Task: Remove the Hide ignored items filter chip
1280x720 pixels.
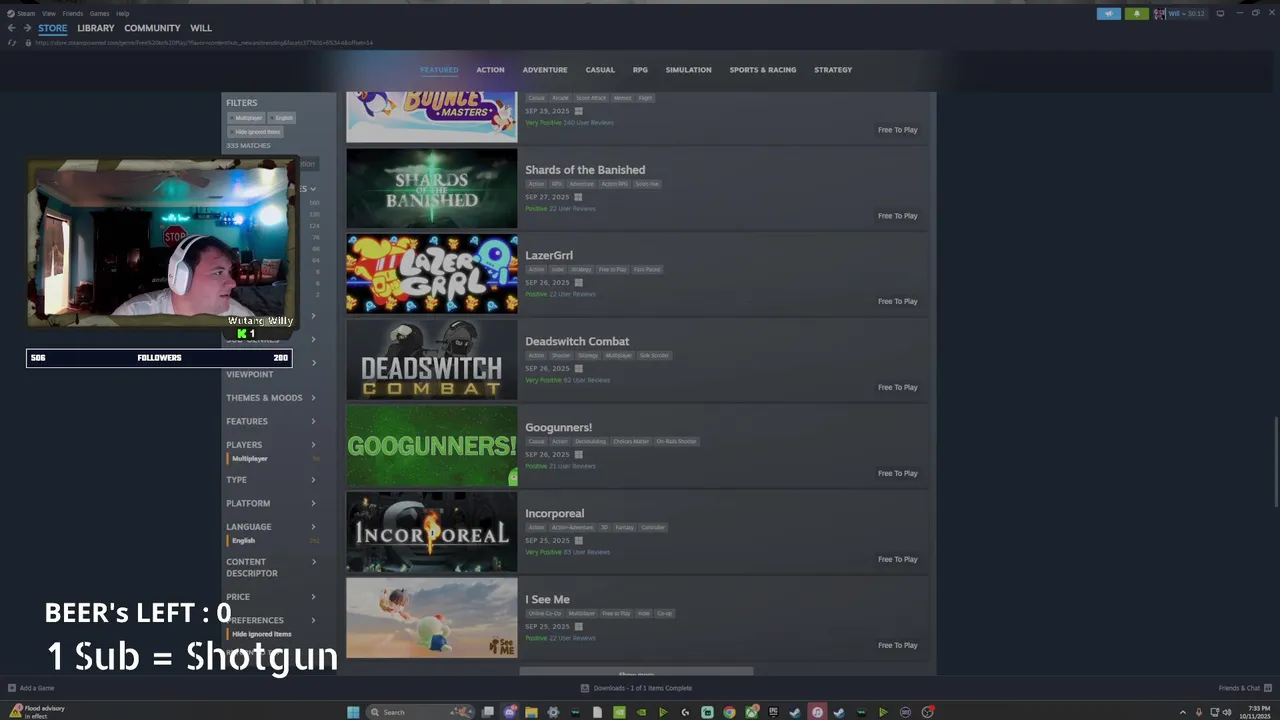Action: (x=256, y=132)
